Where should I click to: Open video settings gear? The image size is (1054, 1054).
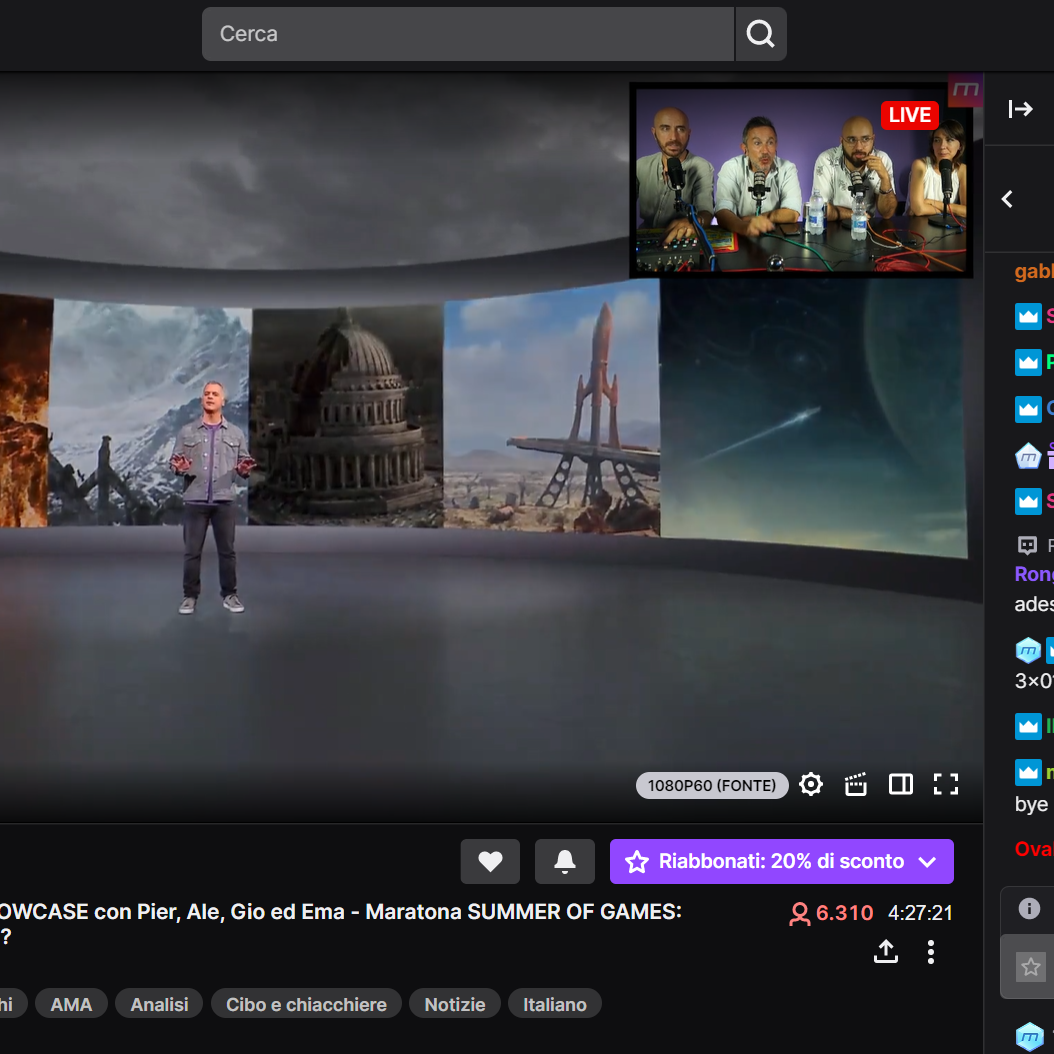[x=811, y=784]
